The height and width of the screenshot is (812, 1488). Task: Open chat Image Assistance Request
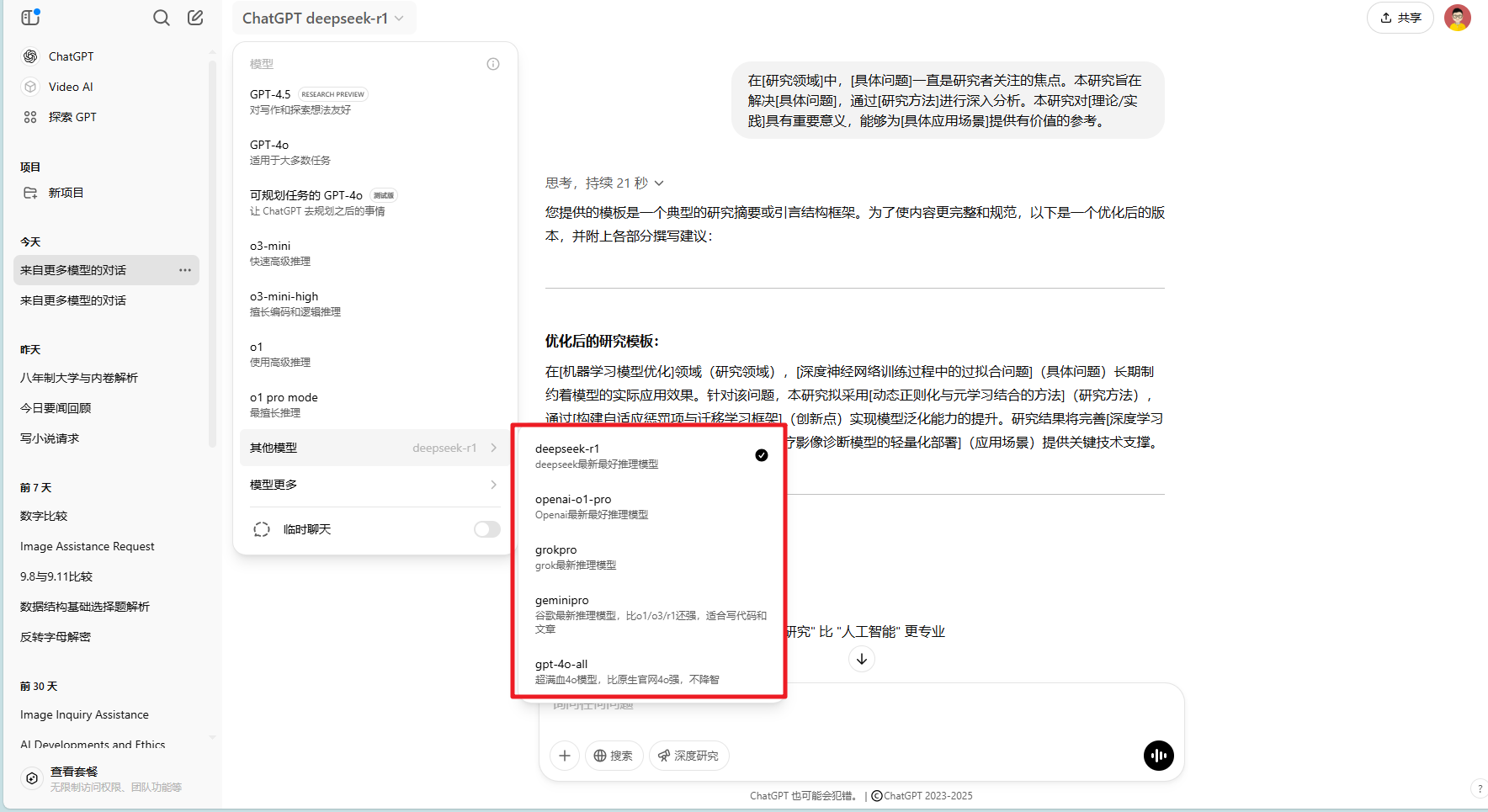106,546
